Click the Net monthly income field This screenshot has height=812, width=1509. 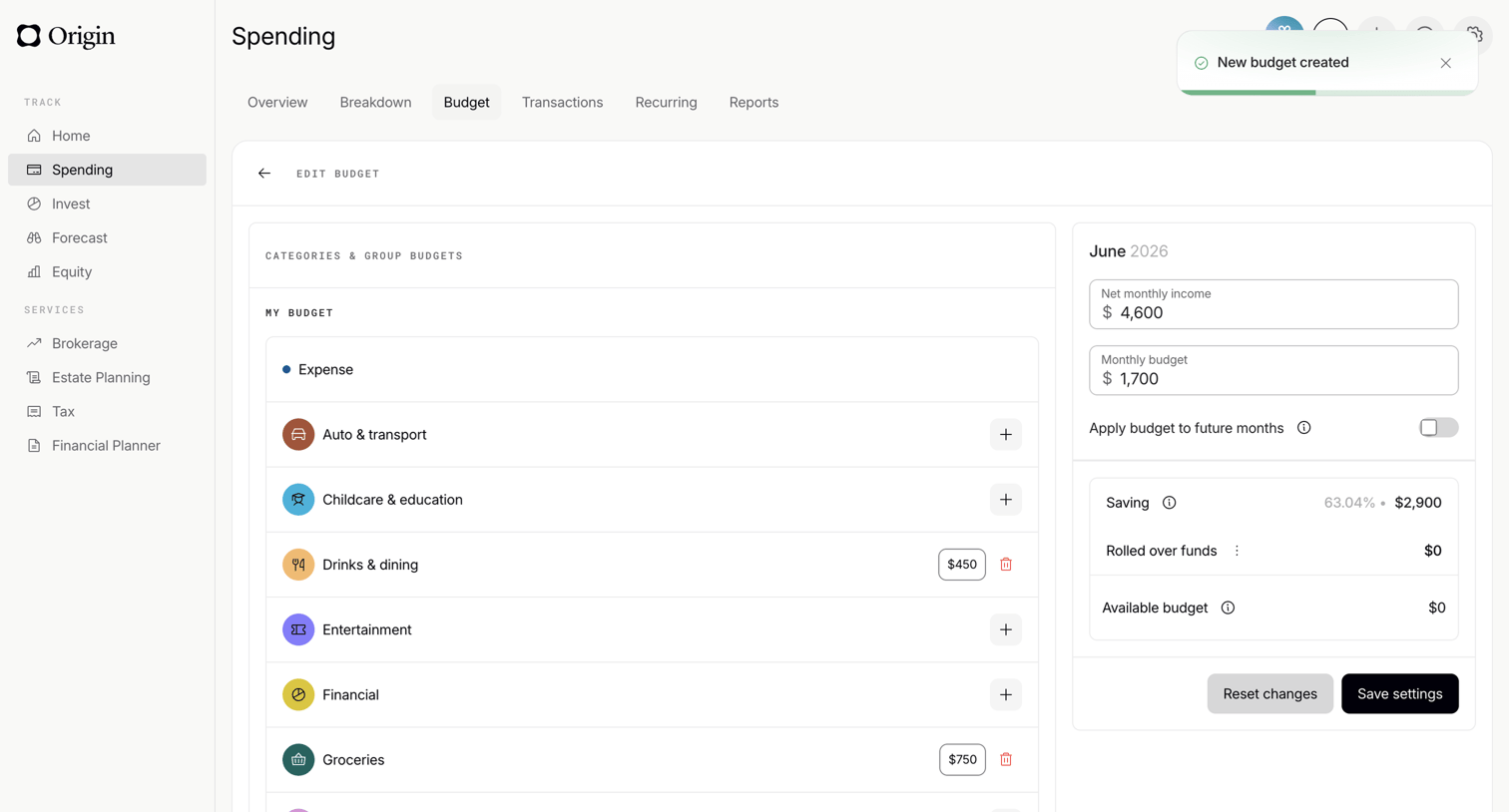[1273, 304]
